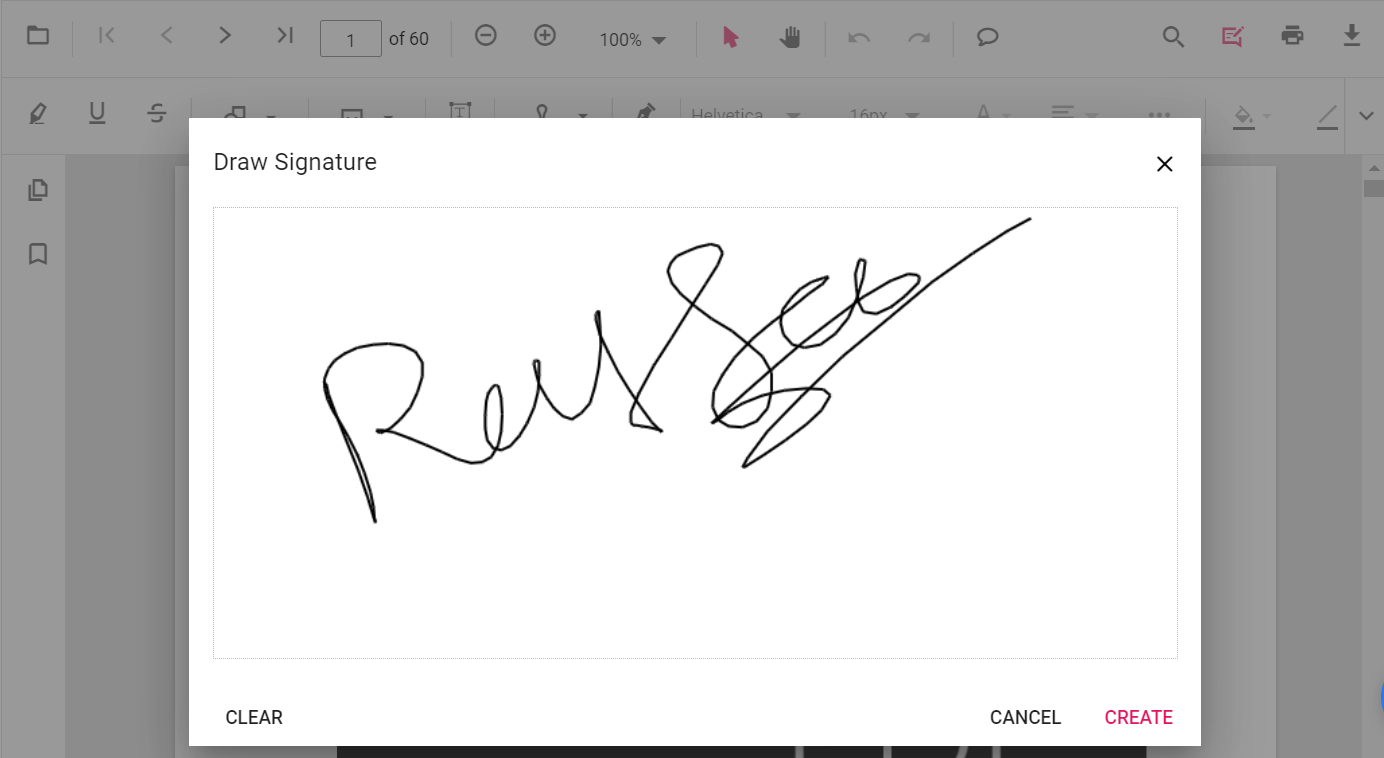
Task: Jump to the last page
Action: 285,37
